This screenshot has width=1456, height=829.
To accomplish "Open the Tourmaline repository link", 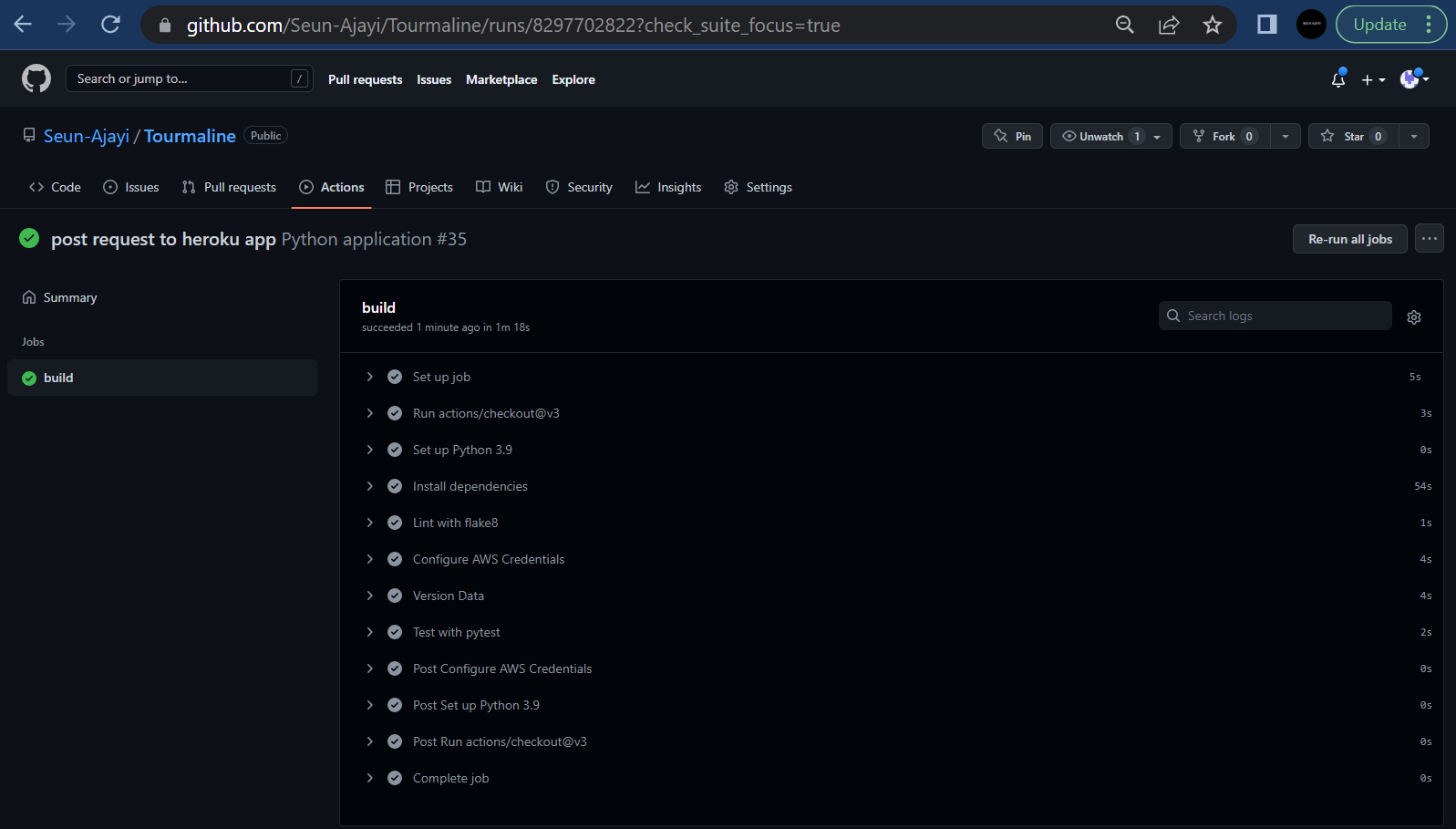I will click(x=190, y=136).
